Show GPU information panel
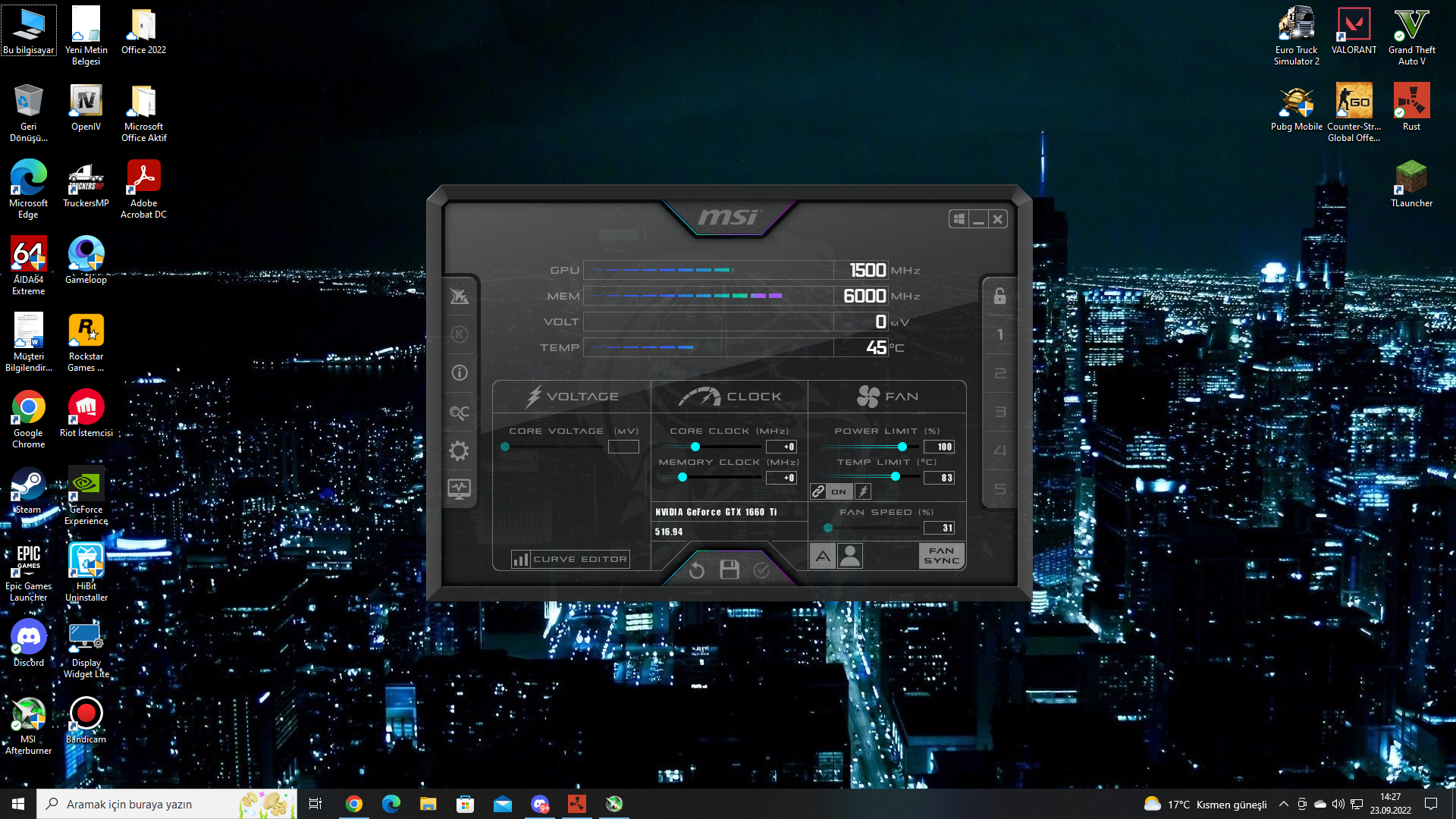 coord(459,373)
